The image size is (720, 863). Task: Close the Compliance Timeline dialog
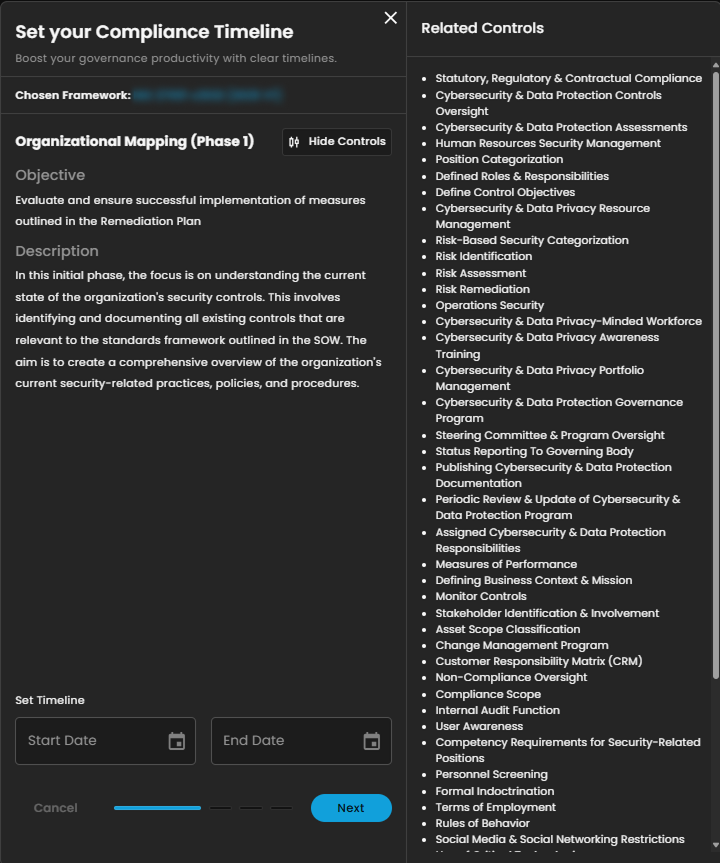tap(390, 17)
